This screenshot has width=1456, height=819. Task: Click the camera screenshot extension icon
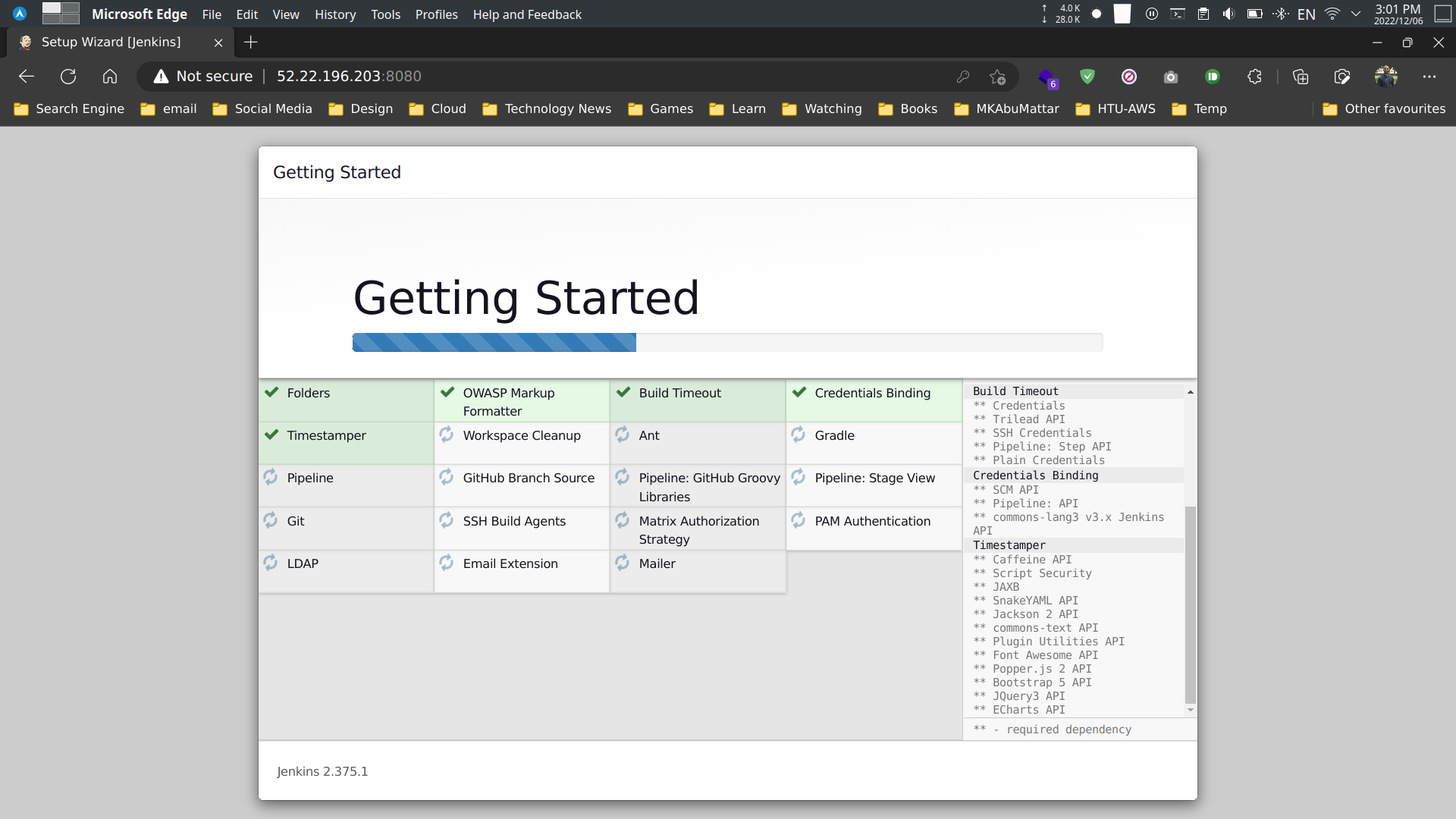[1171, 77]
